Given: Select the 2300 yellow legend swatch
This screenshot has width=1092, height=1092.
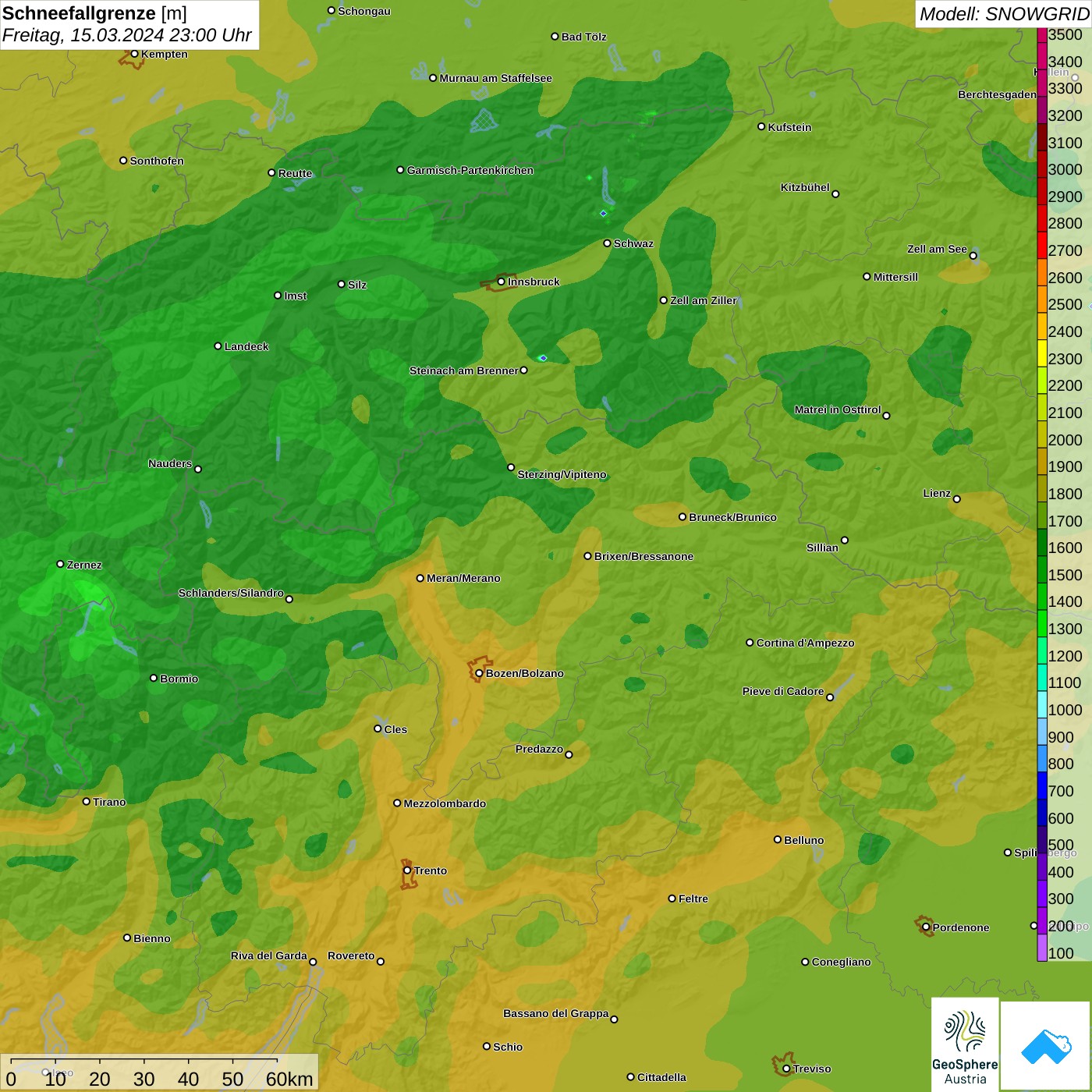Looking at the screenshot, I should [x=1041, y=353].
